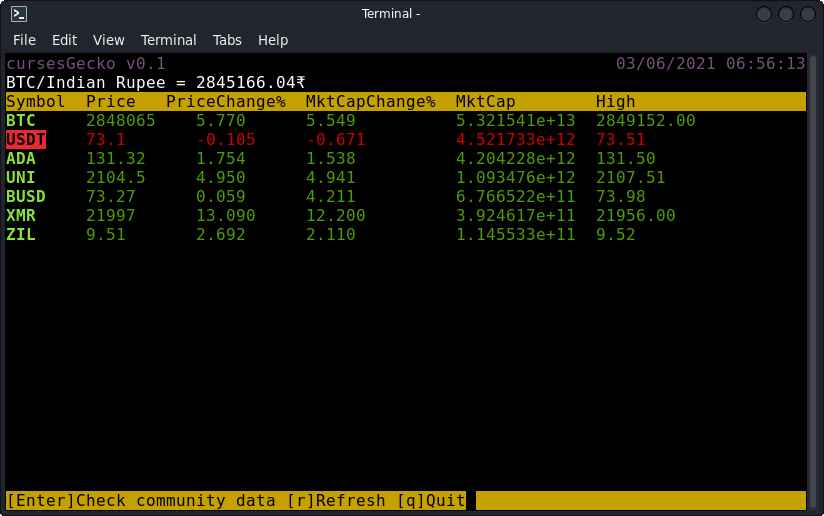Click BTC market cap 5.321541e+13
824x516 pixels.
(516, 120)
